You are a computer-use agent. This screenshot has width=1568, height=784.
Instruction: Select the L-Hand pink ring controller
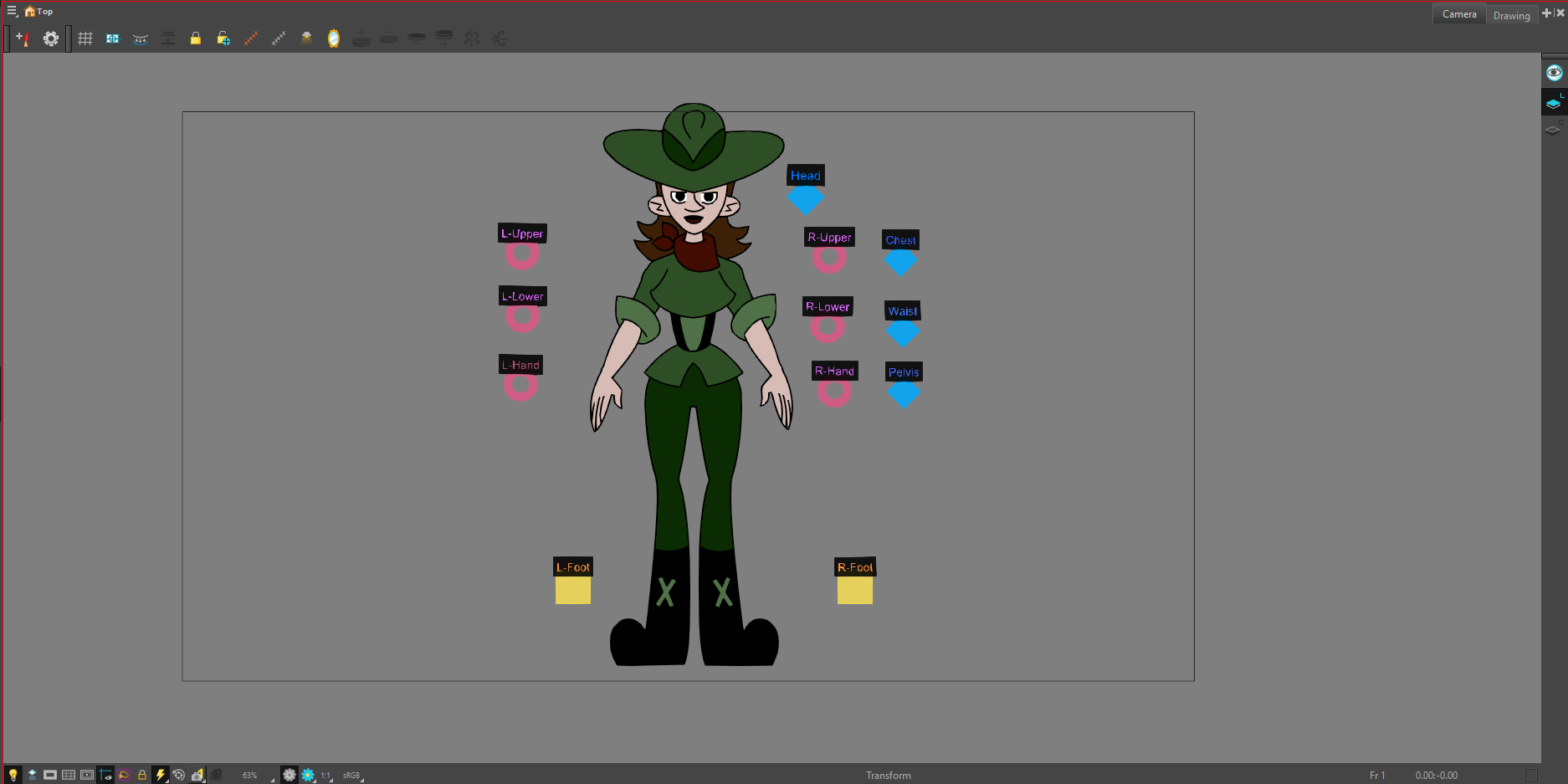pos(520,386)
